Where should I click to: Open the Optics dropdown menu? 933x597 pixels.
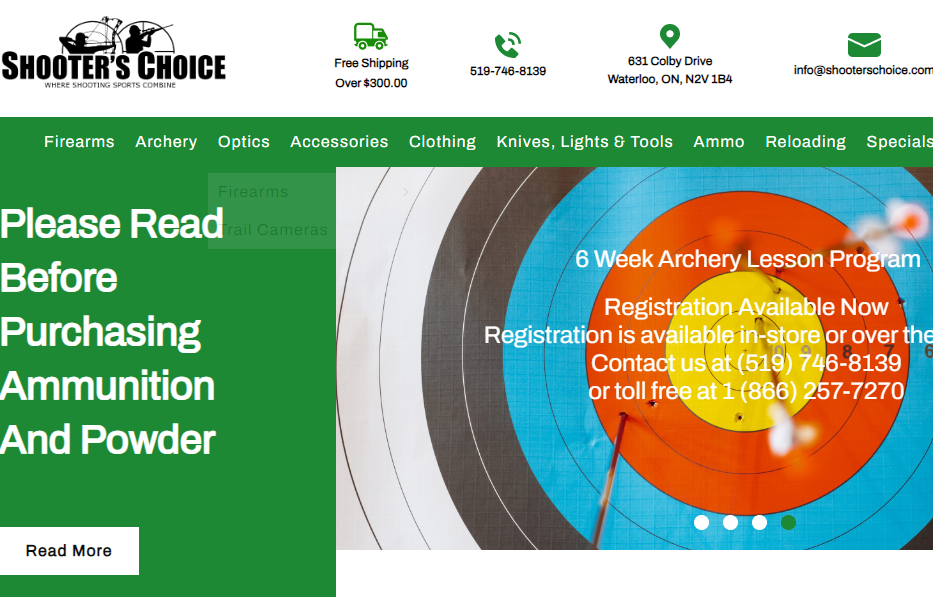coord(243,142)
